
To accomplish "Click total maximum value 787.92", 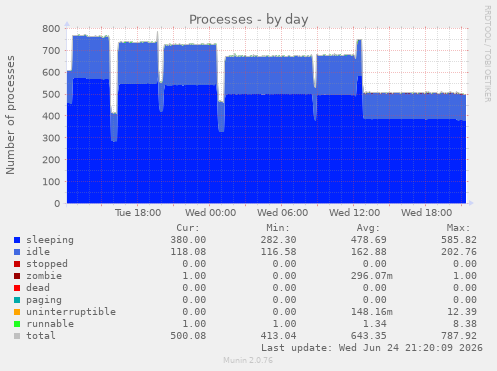I will click(459, 336).
